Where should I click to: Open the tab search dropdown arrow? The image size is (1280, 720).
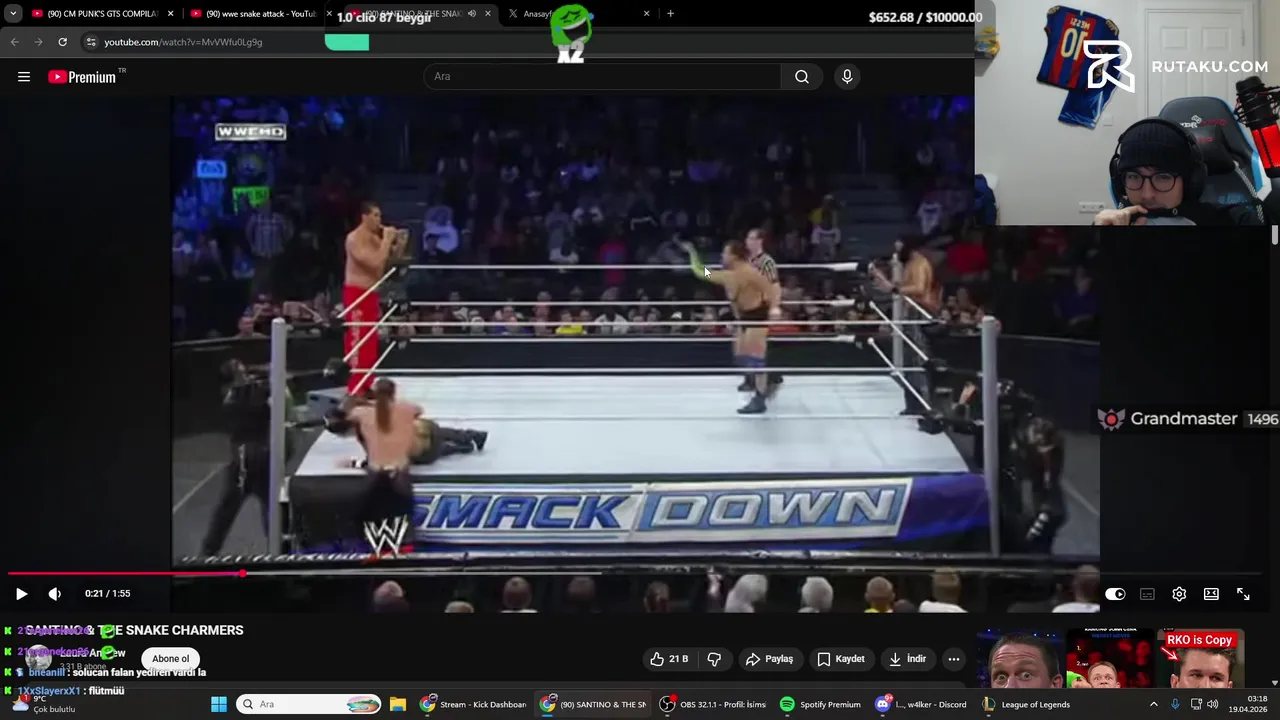tap(12, 14)
